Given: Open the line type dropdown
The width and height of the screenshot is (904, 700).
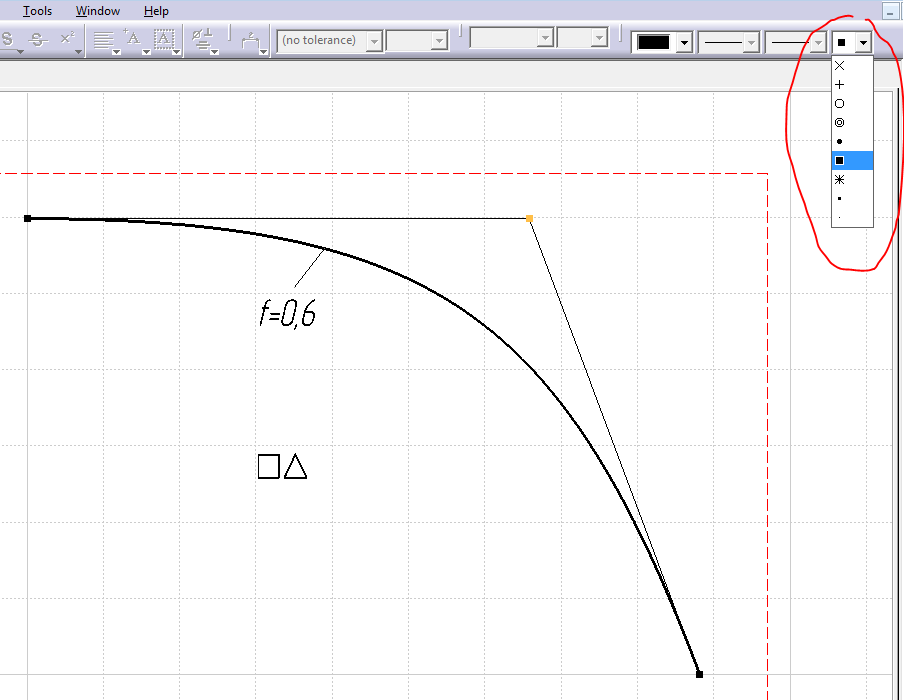Looking at the screenshot, I should (x=796, y=43).
